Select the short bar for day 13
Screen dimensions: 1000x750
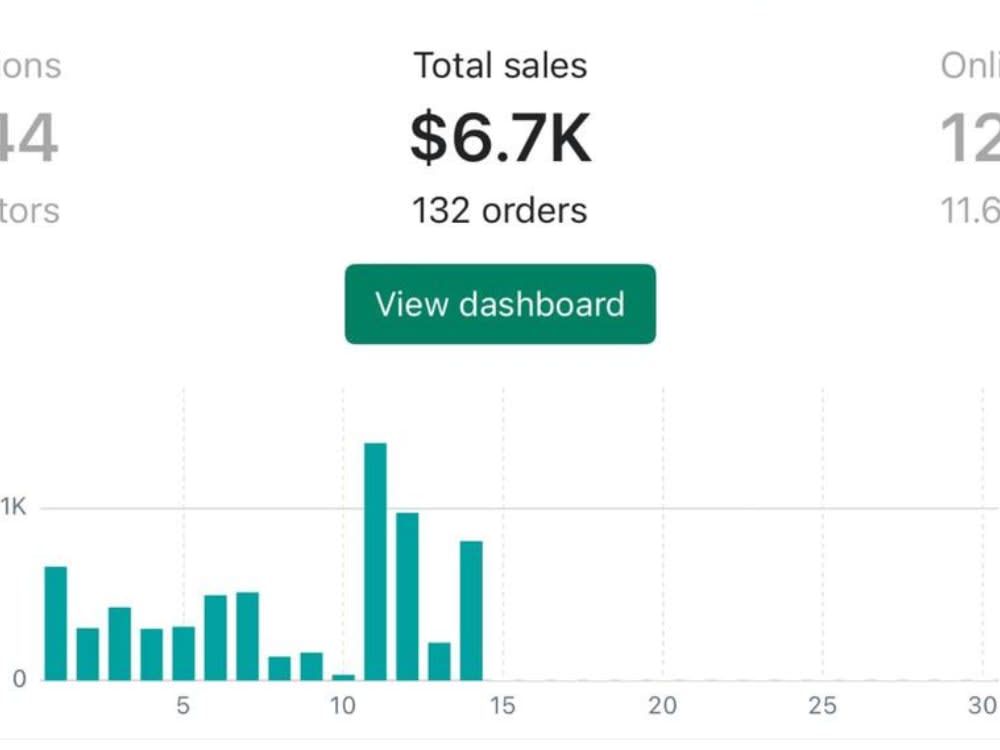coord(439,661)
